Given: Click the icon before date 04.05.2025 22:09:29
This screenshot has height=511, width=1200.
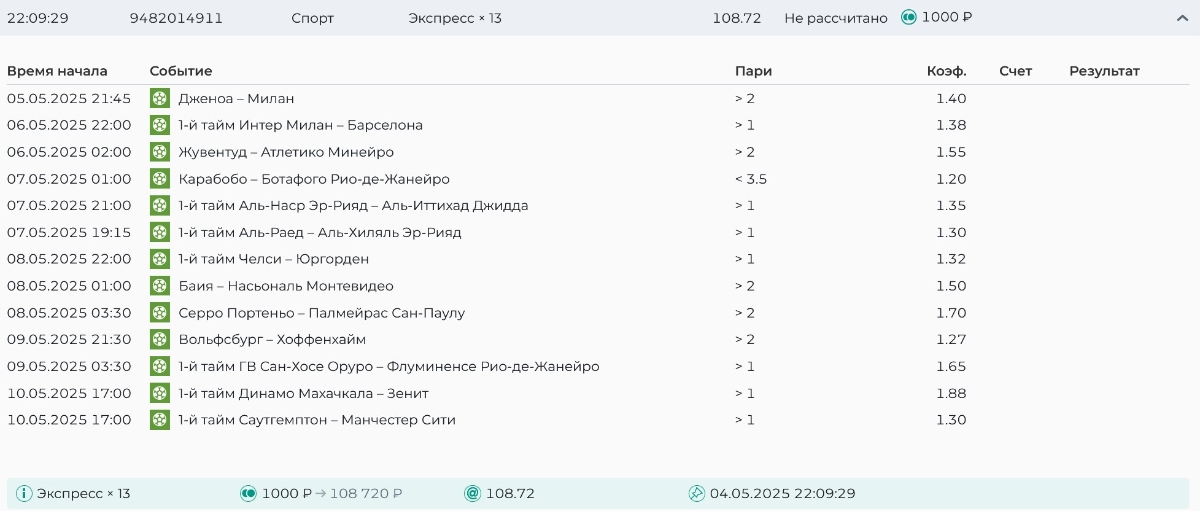Looking at the screenshot, I should 696,493.
